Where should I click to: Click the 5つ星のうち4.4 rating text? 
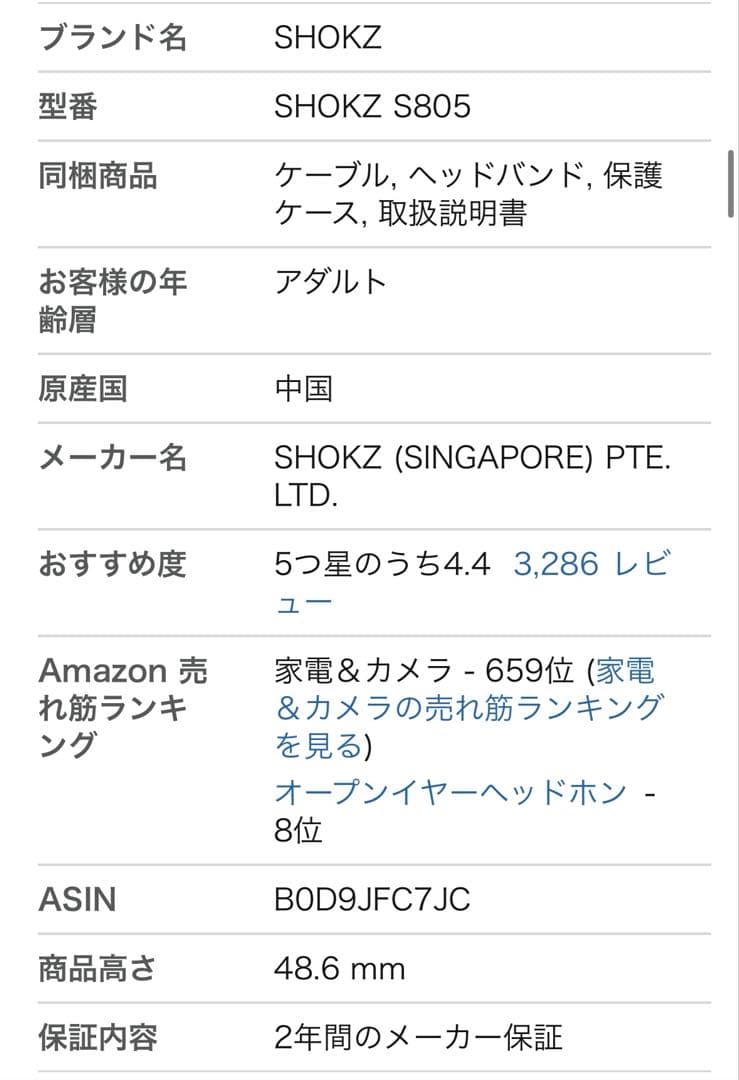(382, 565)
